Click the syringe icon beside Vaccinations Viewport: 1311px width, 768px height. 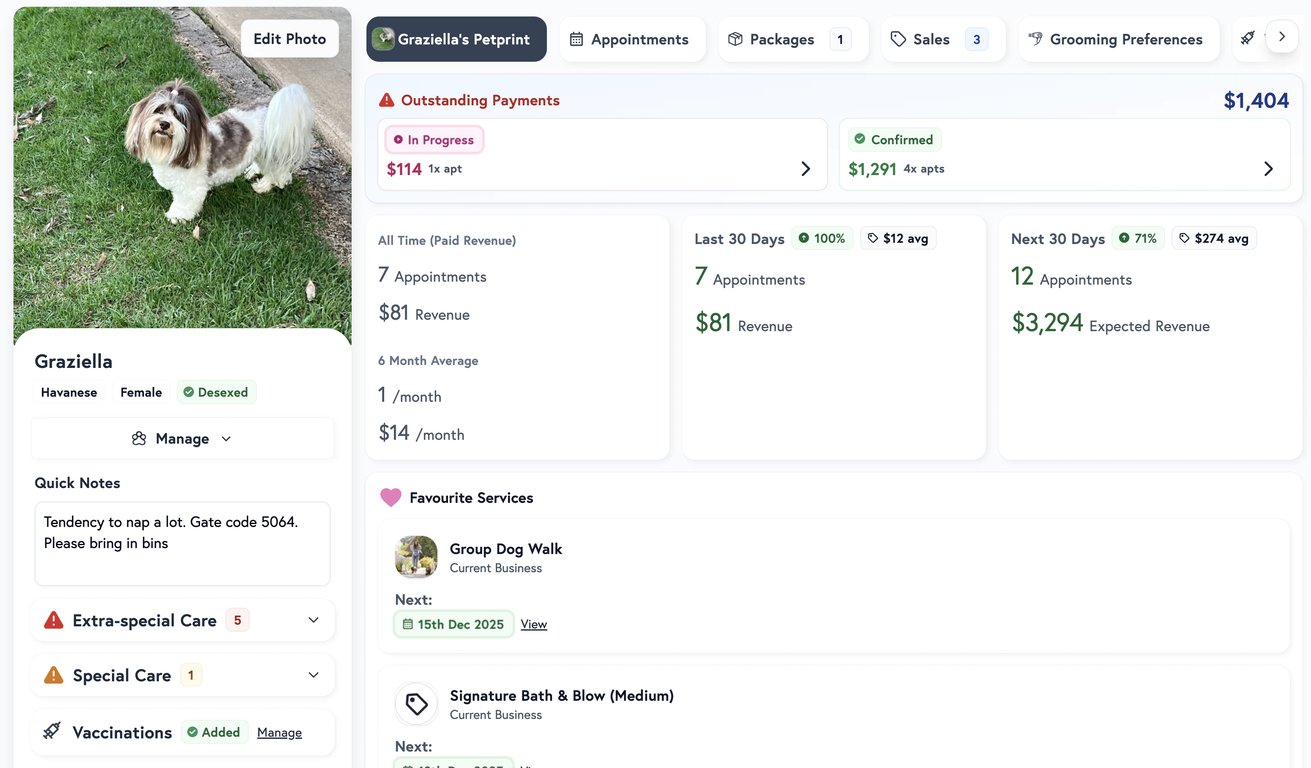click(x=52, y=730)
